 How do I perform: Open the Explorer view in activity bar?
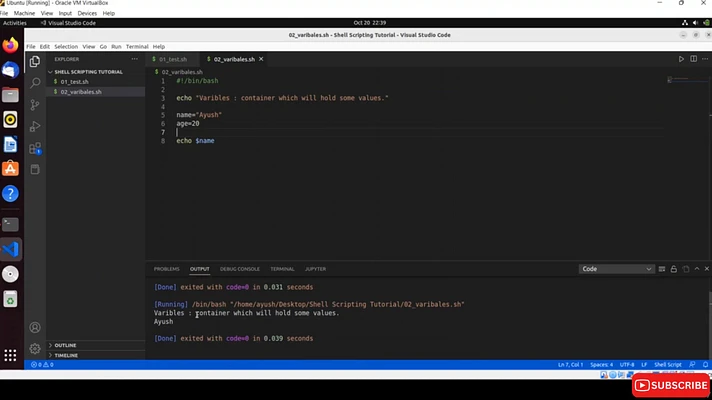(35, 61)
